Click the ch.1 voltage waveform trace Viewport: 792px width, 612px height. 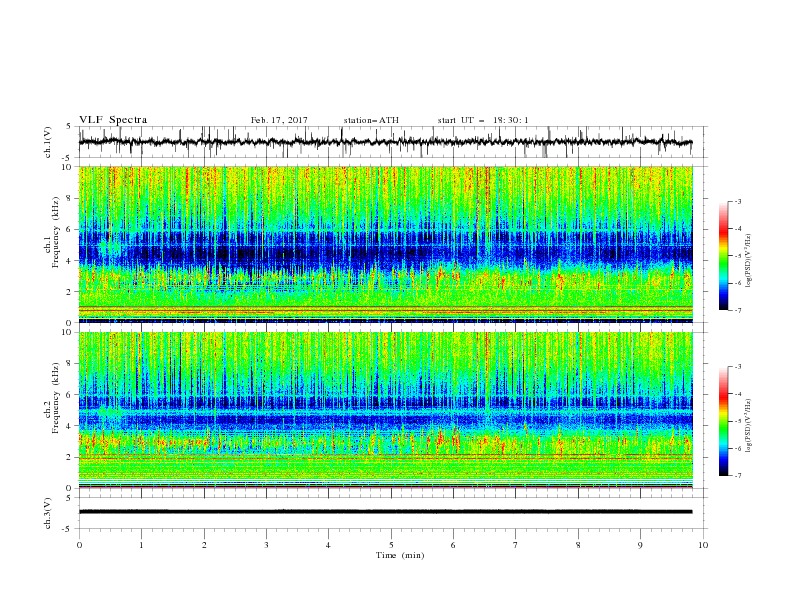click(x=385, y=142)
